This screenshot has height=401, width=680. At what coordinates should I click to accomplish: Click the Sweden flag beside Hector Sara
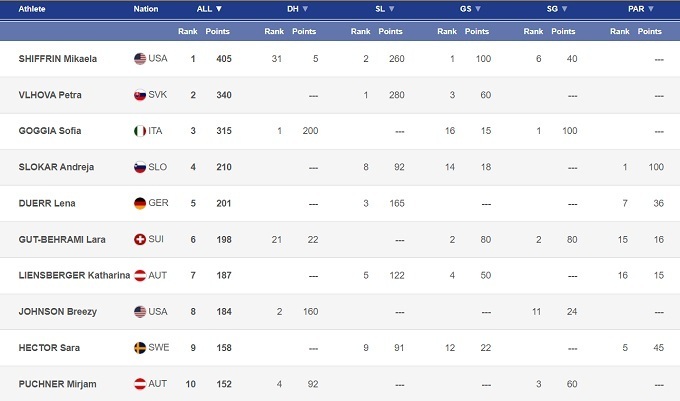tap(140, 347)
